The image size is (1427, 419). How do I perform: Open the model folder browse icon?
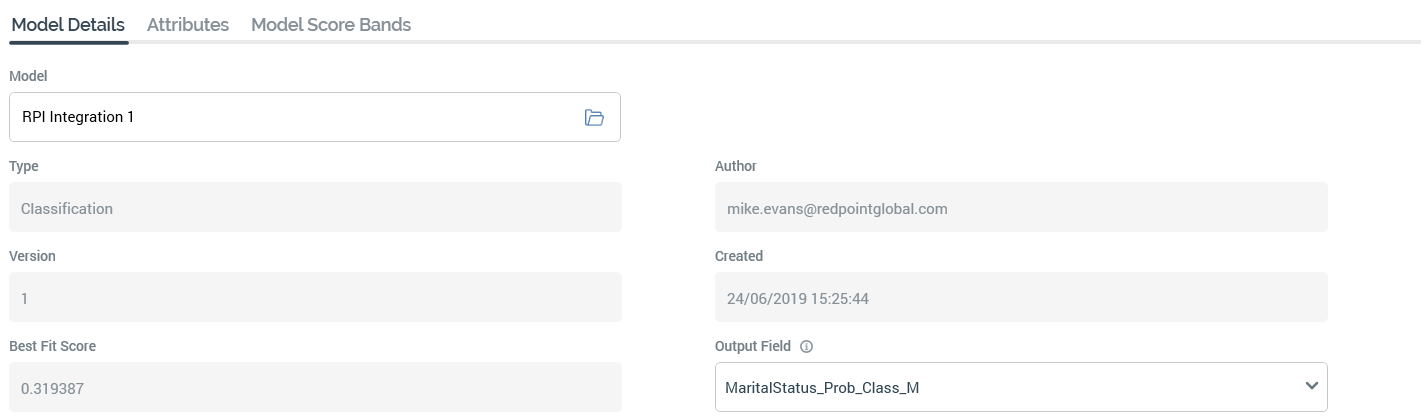pyautogui.click(x=594, y=118)
